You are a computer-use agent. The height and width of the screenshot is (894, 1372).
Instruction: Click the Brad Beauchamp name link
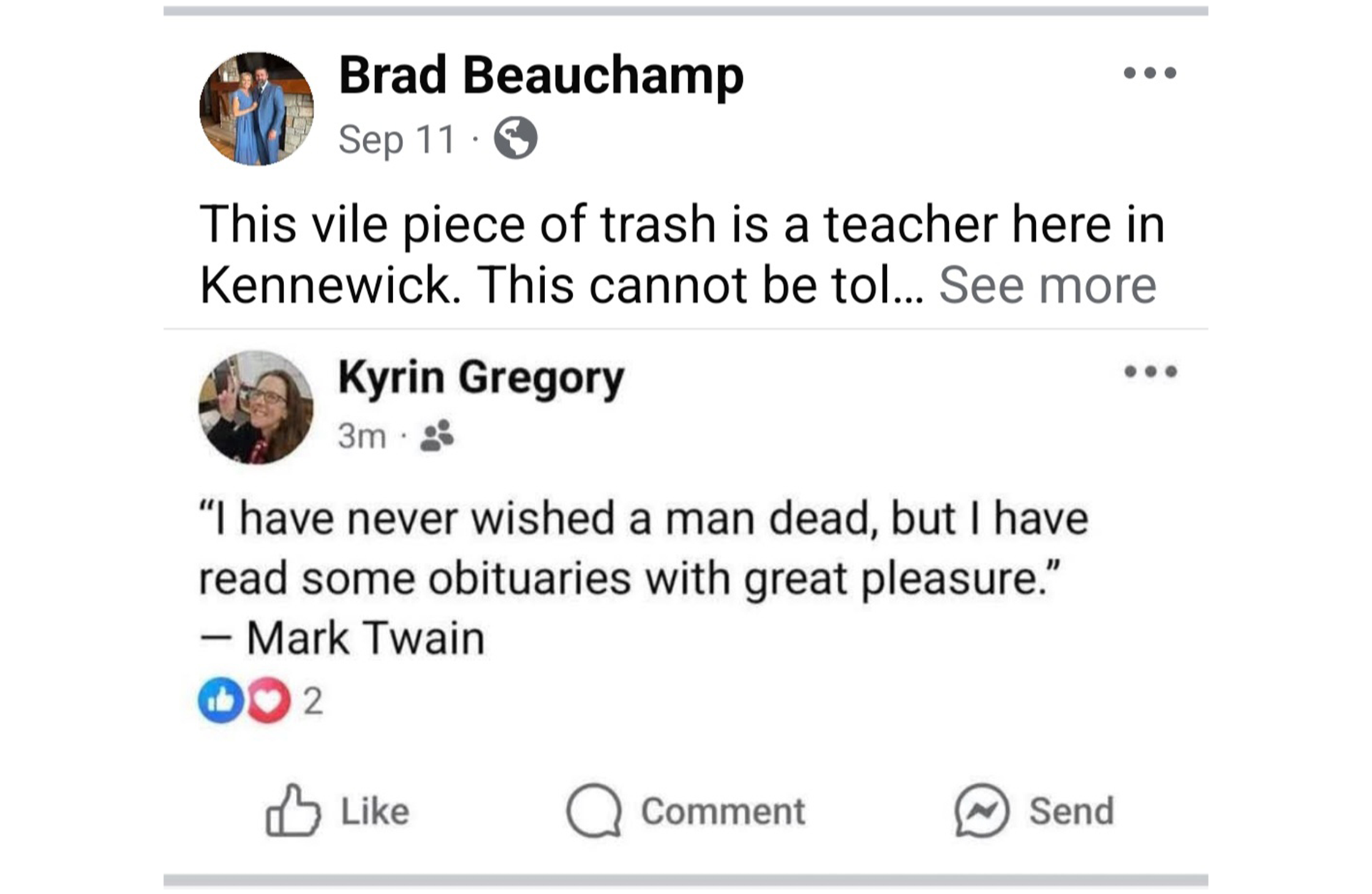coord(541,75)
